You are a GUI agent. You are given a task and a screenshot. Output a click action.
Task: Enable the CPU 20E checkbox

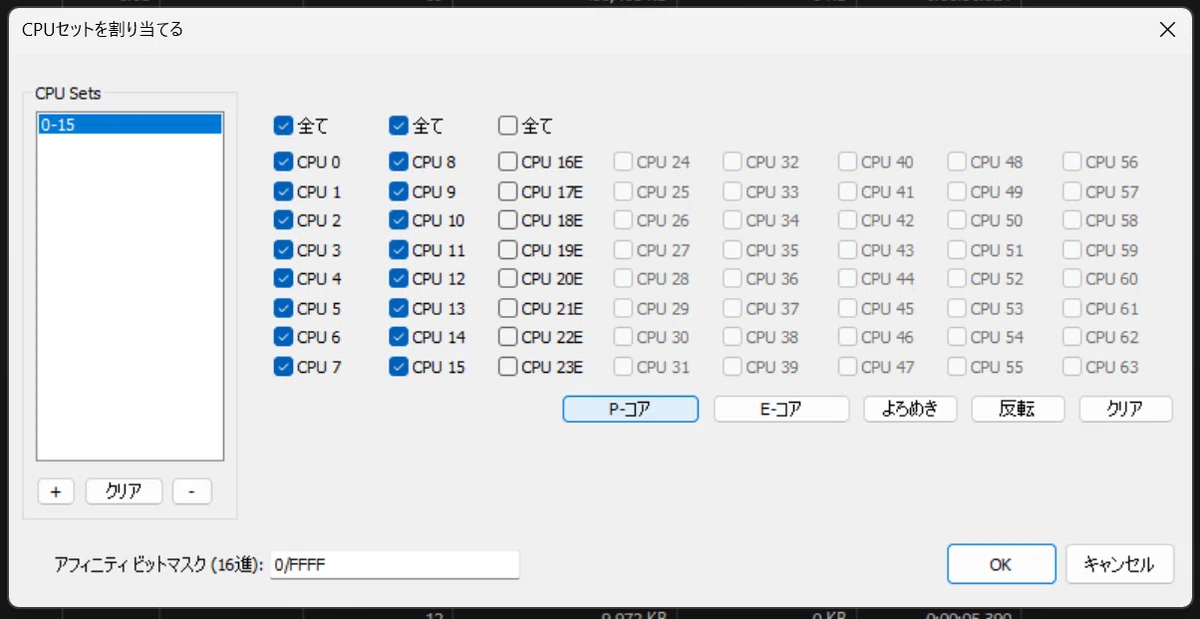click(508, 279)
